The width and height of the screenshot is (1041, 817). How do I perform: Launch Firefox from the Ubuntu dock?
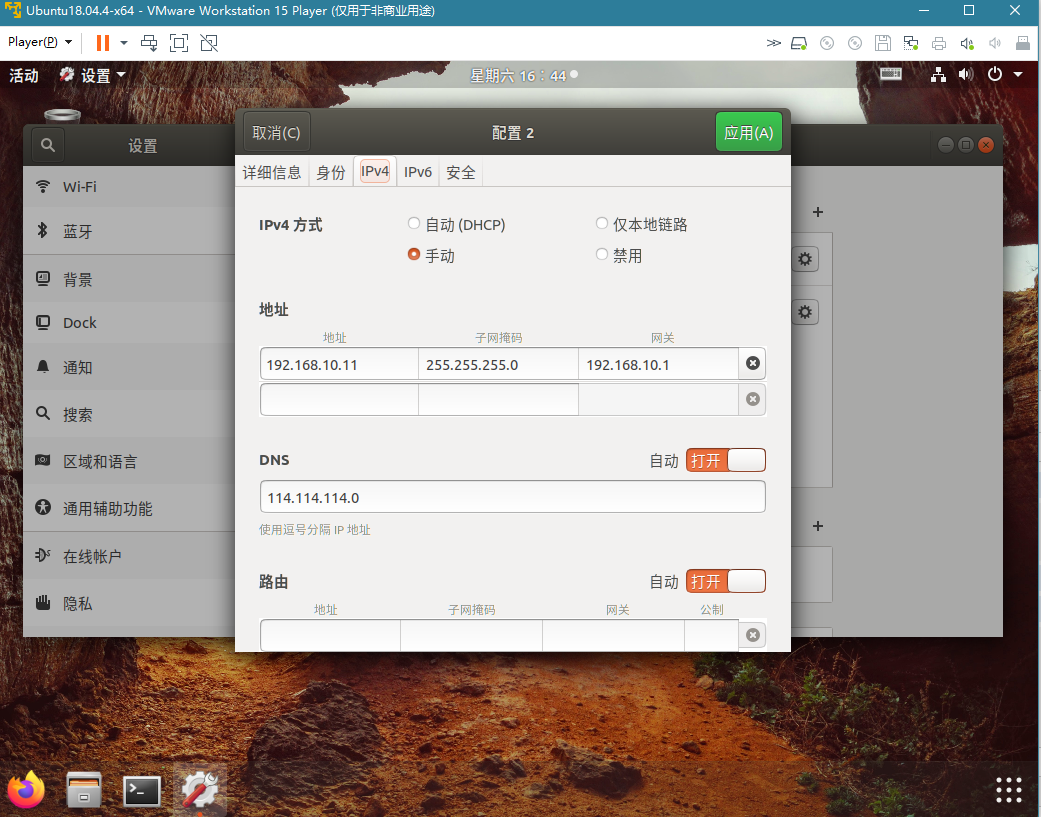pyautogui.click(x=27, y=790)
